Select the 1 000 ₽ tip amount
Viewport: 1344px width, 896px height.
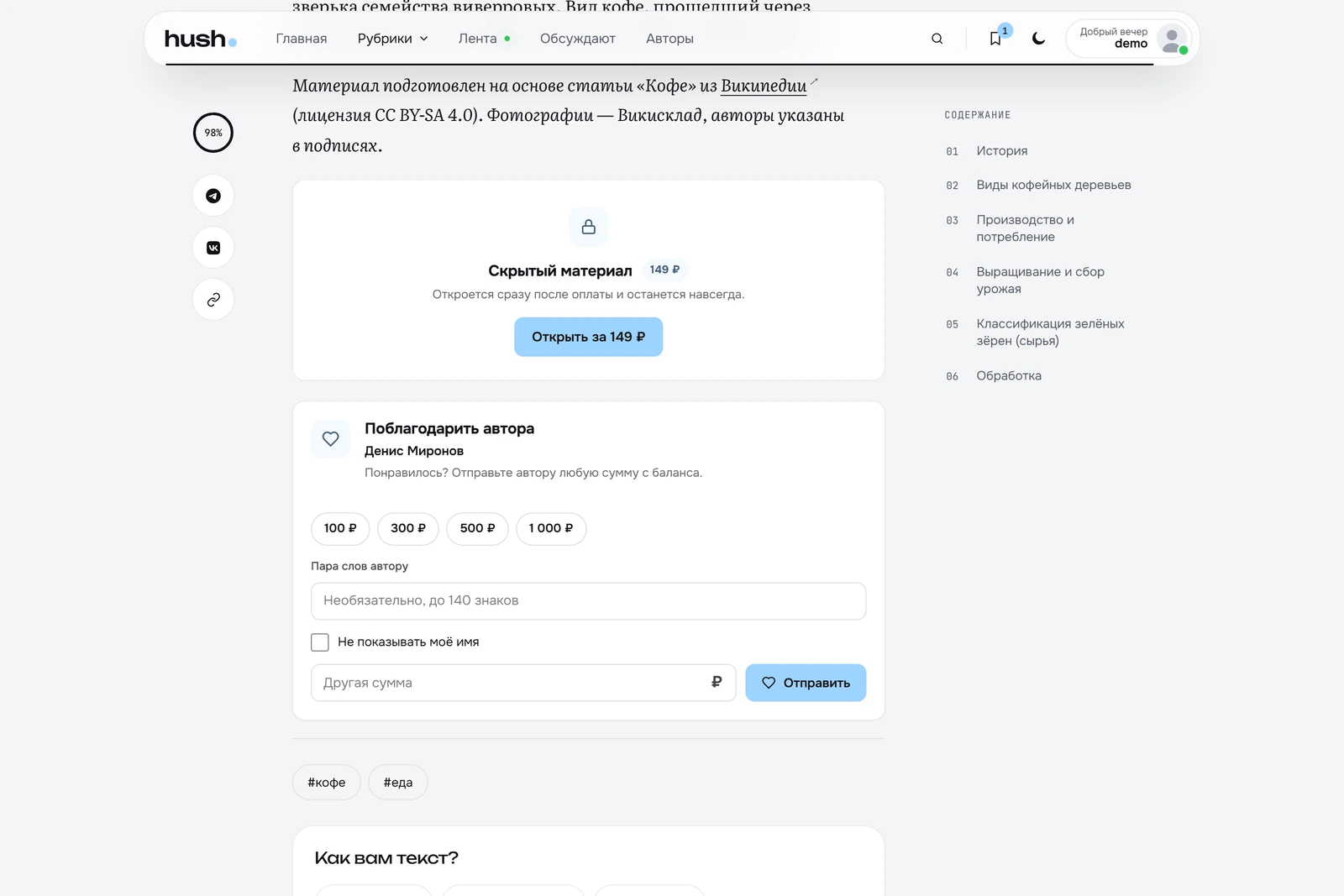coord(551,528)
